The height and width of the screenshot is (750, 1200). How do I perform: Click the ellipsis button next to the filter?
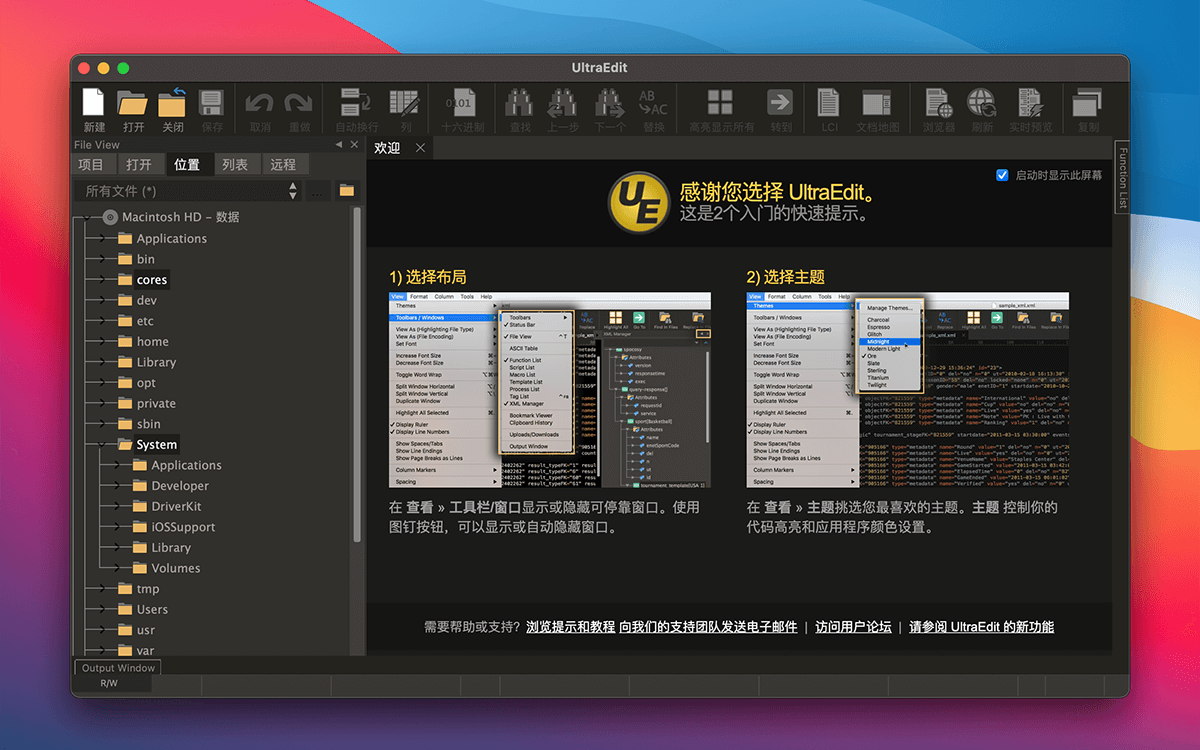[x=319, y=191]
